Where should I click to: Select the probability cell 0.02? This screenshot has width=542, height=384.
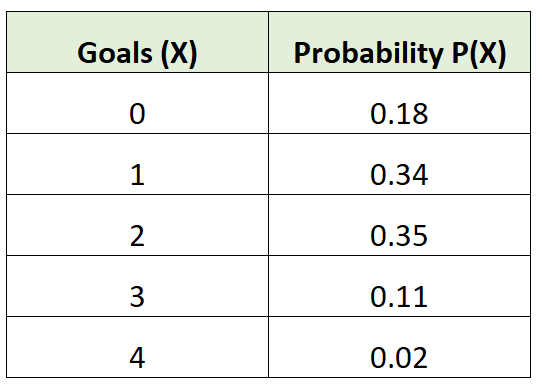coord(399,347)
